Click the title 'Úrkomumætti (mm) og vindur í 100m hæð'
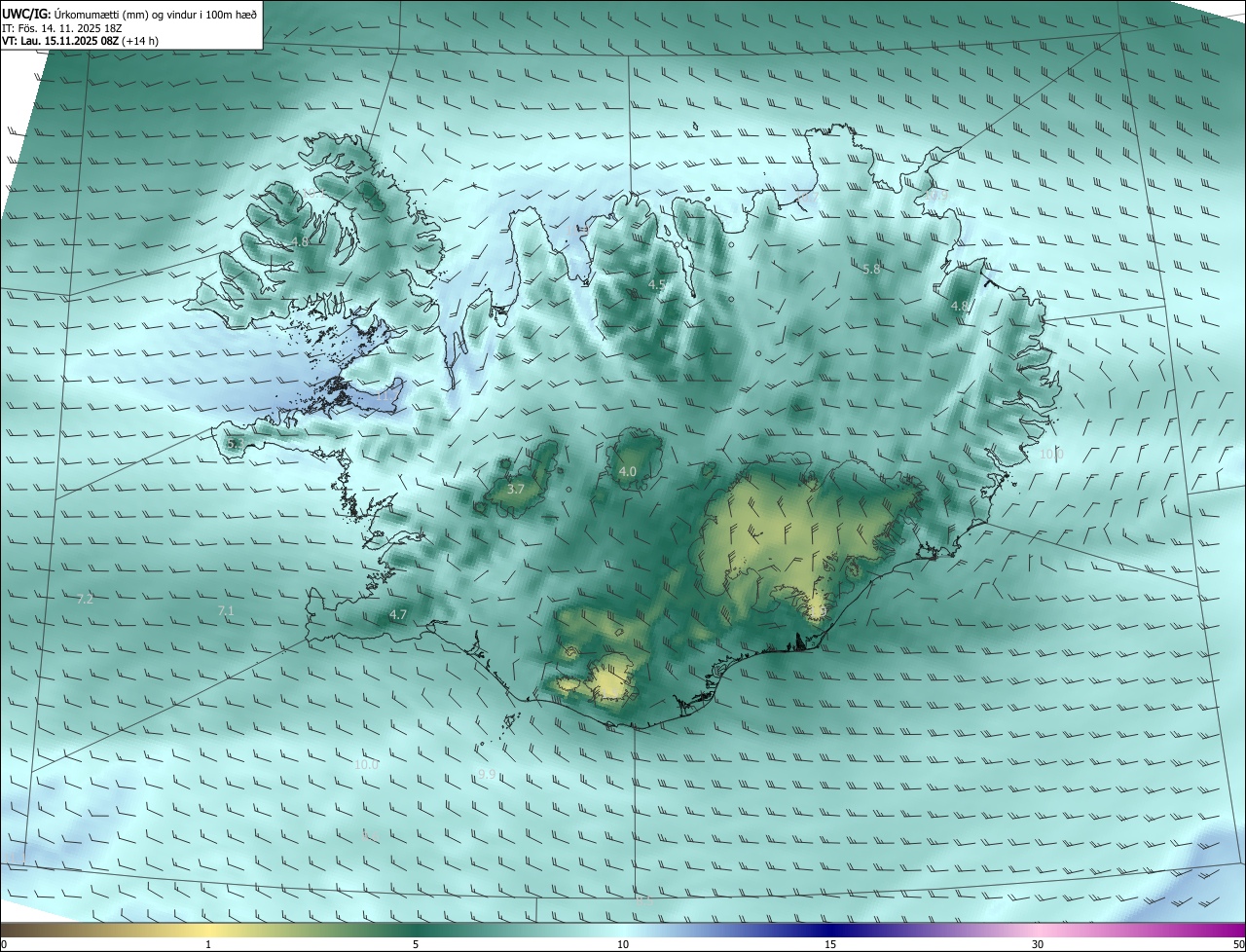Viewport: 1246px width, 952px height. pos(156,14)
